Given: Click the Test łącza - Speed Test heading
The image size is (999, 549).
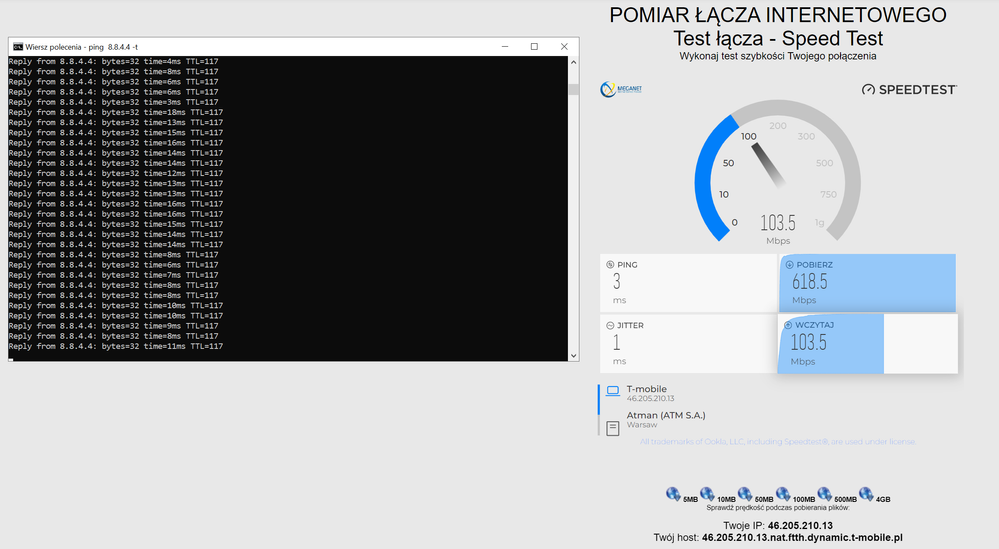Looking at the screenshot, I should pyautogui.click(x=778, y=38).
